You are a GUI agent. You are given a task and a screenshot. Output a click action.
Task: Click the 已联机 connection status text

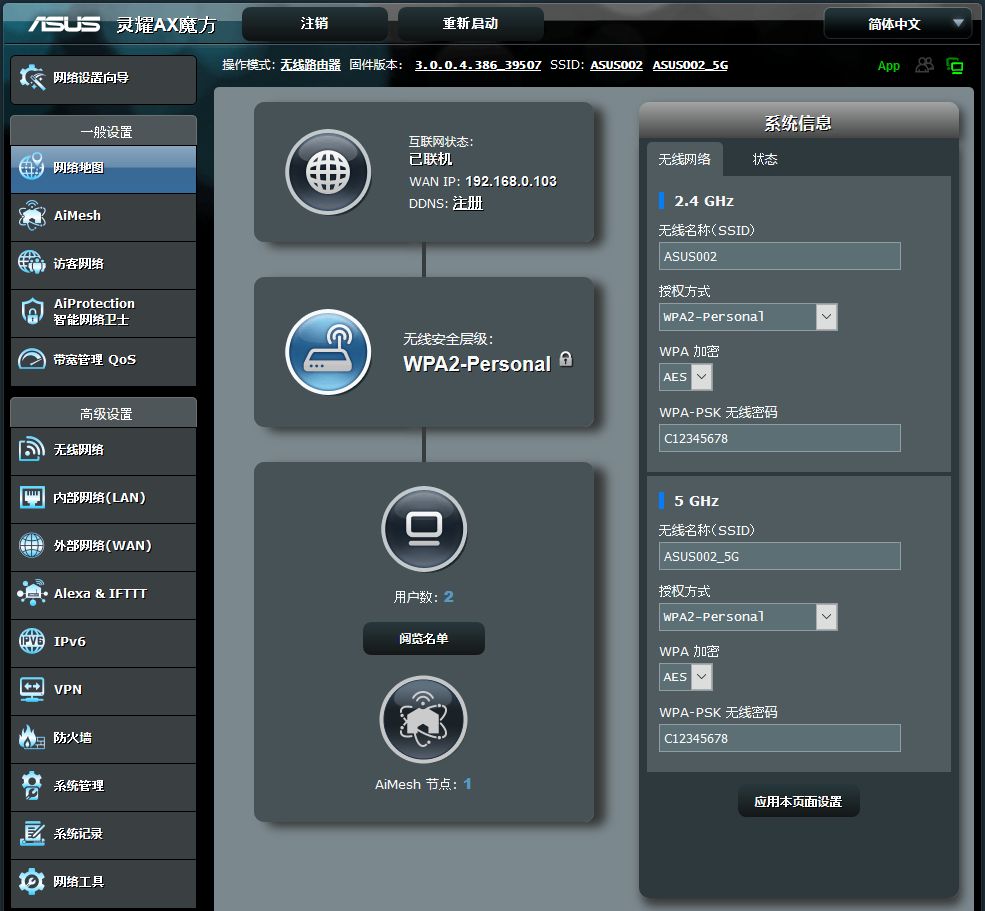pyautogui.click(x=430, y=159)
